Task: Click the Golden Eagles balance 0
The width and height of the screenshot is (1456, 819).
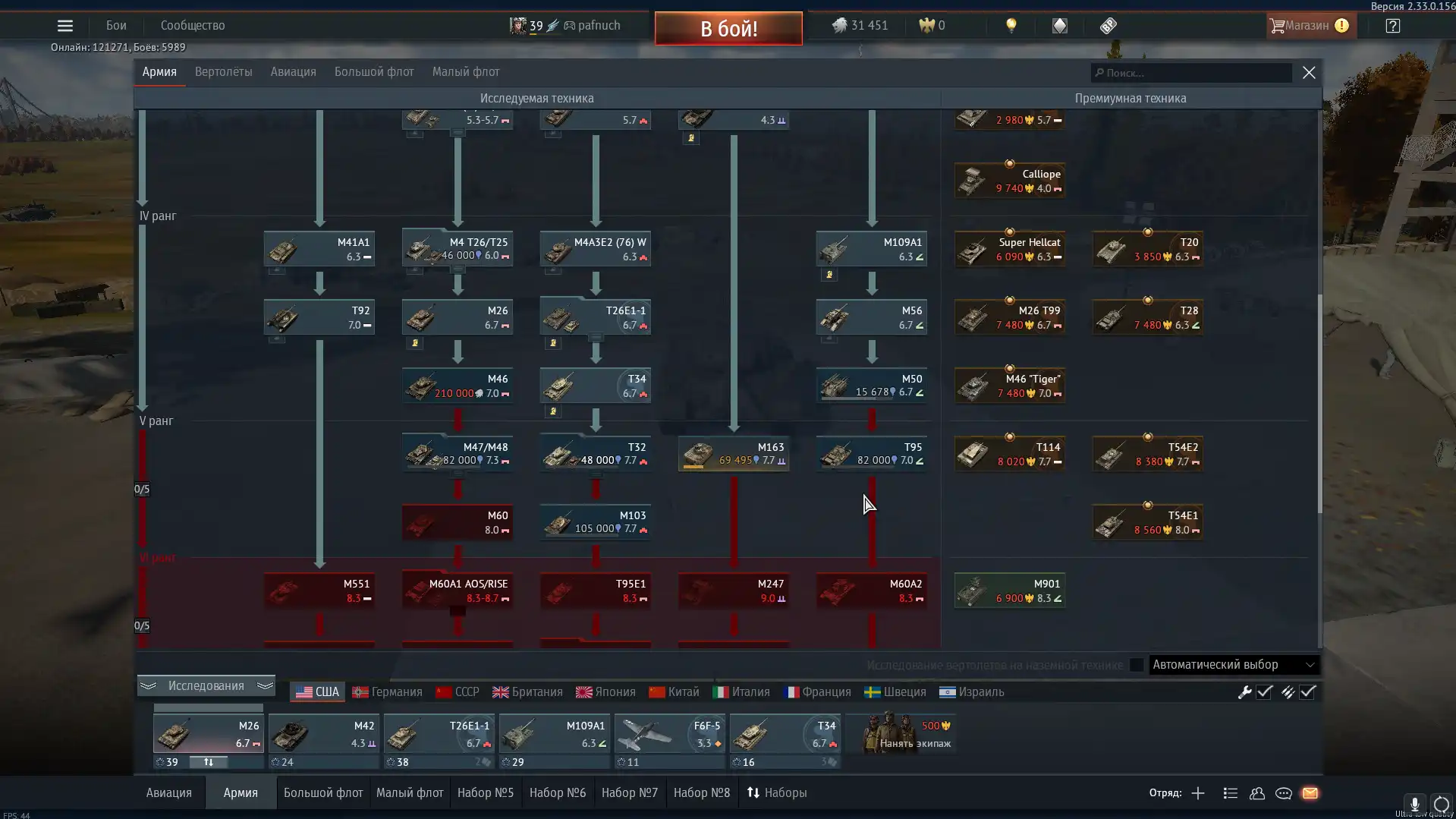Action: click(932, 26)
